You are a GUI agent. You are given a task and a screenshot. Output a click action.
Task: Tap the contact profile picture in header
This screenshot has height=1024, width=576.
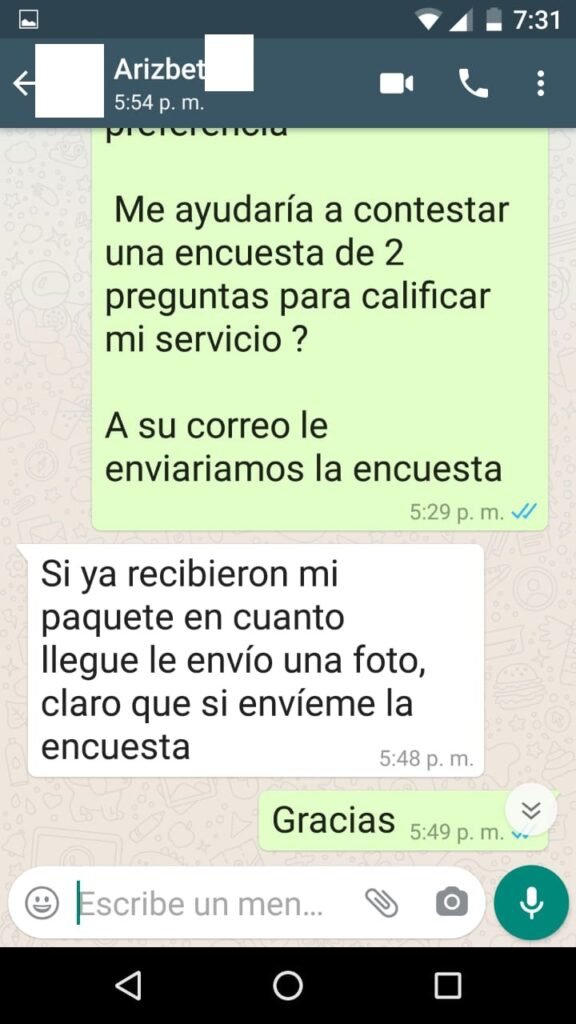click(69, 80)
